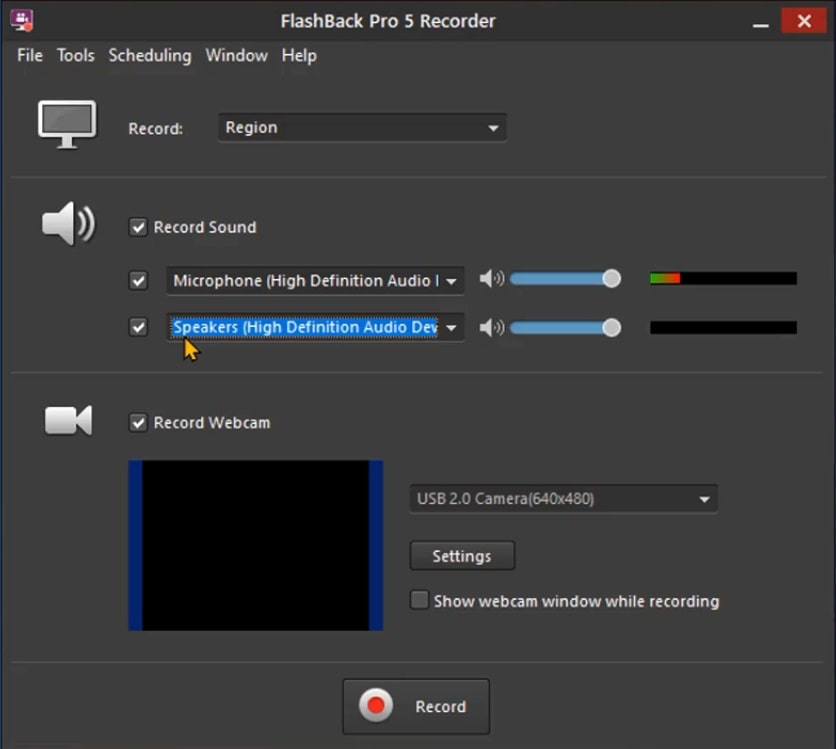Viewport: 836px width, 749px height.
Task: Click the Record Sound label
Action: tap(205, 227)
